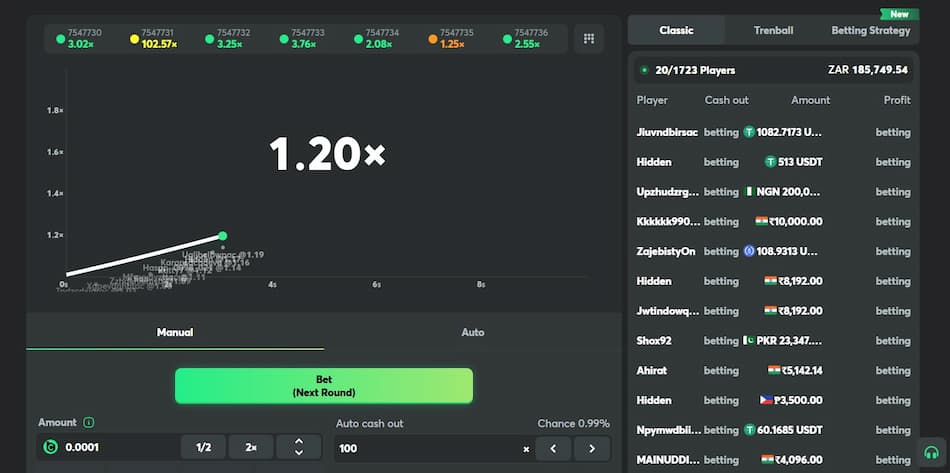Click the 3.25× round result
The image size is (950, 473).
point(230,44)
